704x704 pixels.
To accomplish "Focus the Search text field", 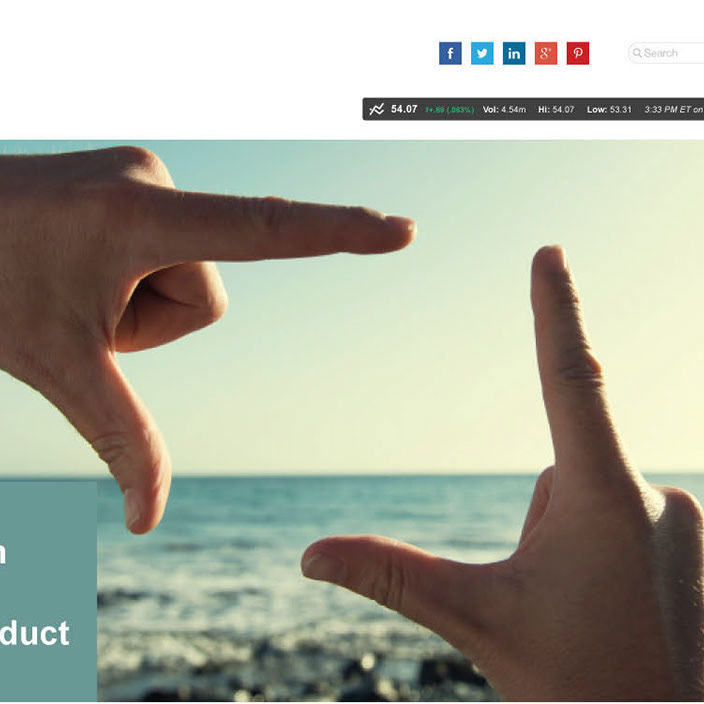I will 666,53.
